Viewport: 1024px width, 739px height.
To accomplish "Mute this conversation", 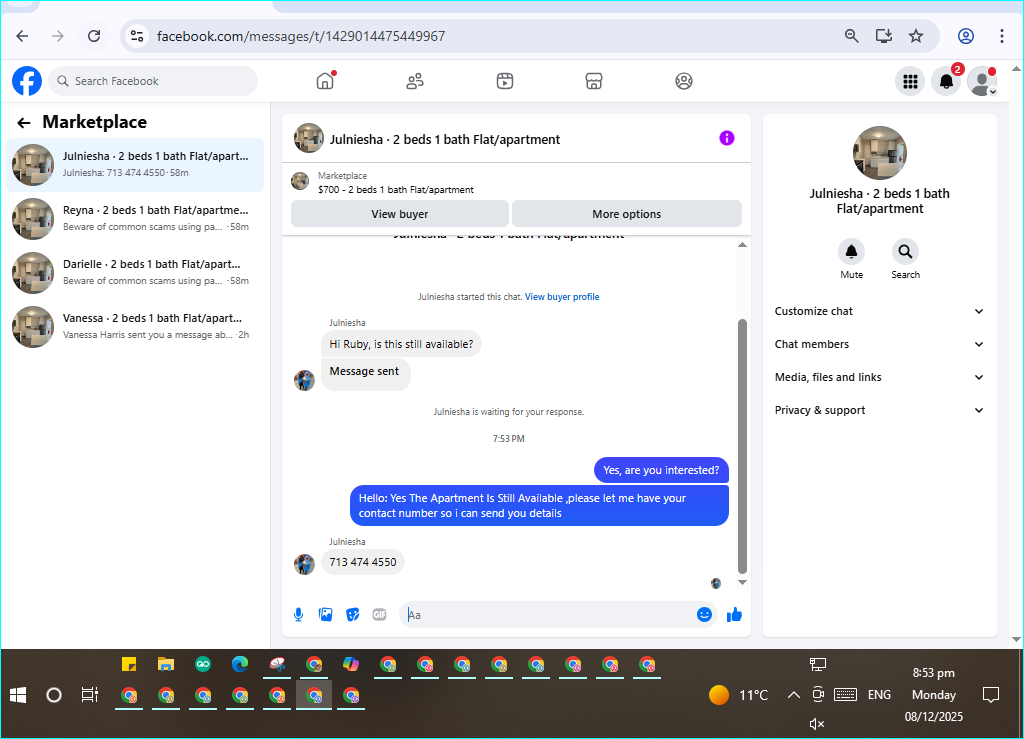I will tap(852, 251).
